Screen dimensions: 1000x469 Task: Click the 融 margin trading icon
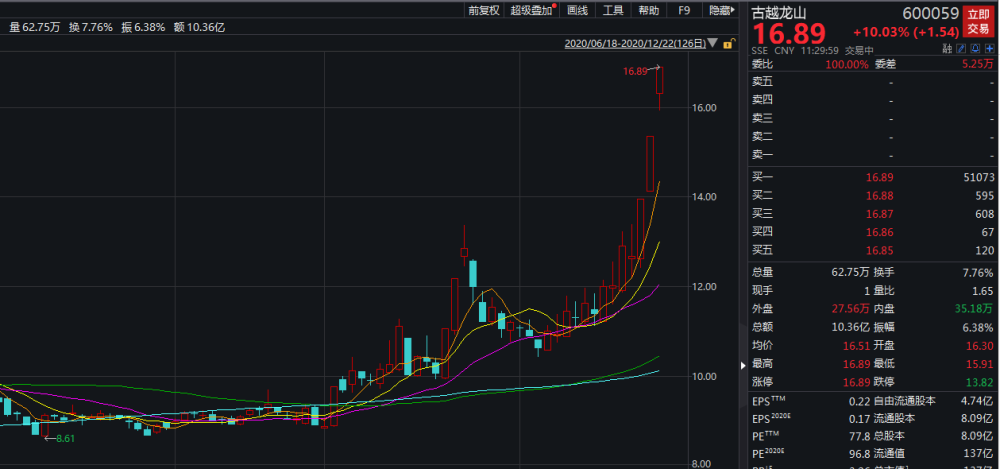click(947, 49)
